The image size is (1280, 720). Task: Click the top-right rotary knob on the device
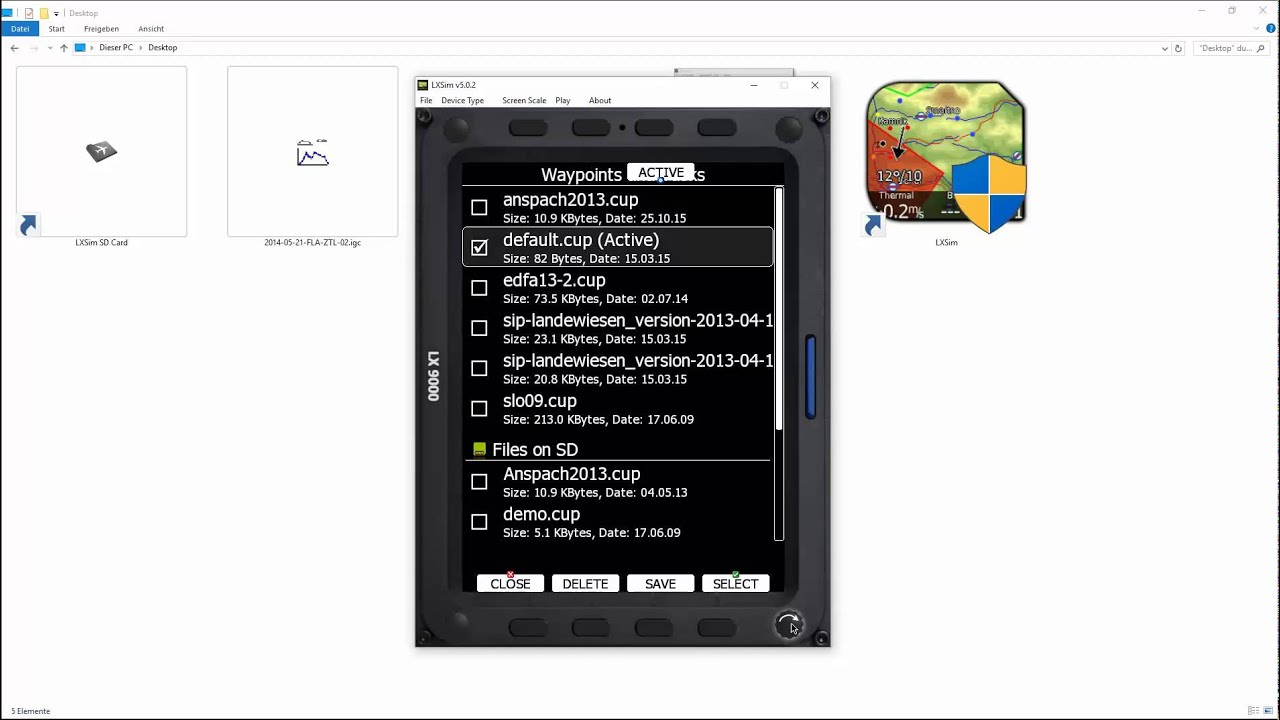coord(789,128)
